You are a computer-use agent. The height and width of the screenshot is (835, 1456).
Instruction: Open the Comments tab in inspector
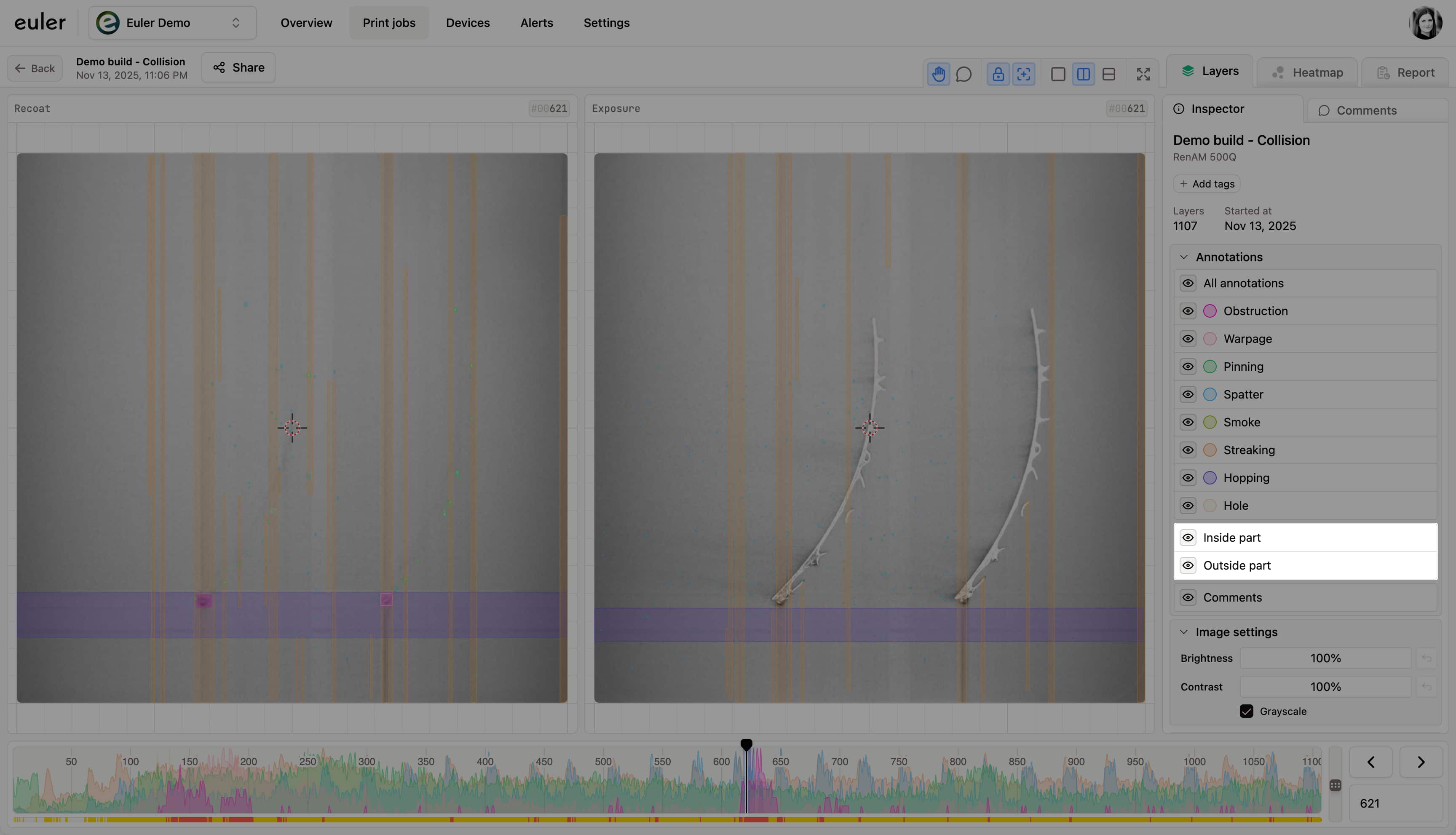1357,111
